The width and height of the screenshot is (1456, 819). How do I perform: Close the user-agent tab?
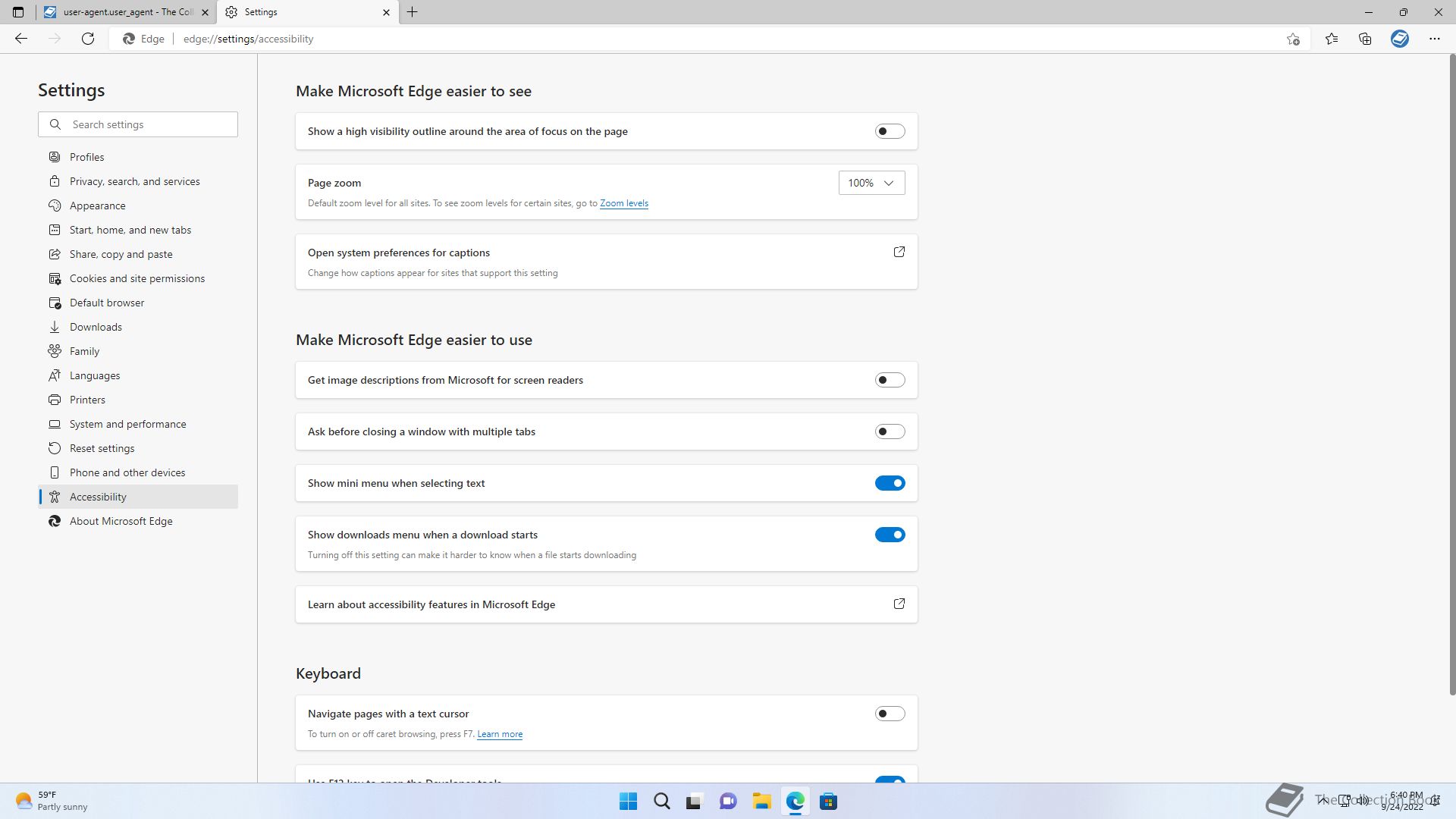coord(205,12)
